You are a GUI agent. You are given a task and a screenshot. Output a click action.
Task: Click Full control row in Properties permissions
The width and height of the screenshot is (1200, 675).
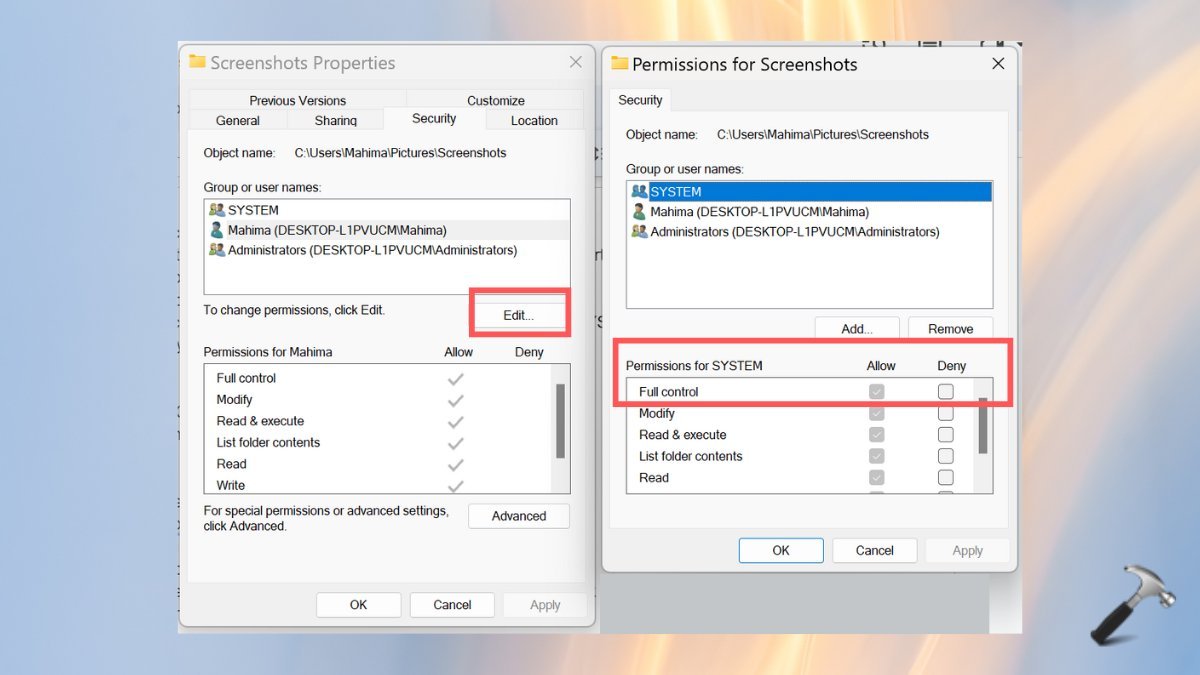380,378
